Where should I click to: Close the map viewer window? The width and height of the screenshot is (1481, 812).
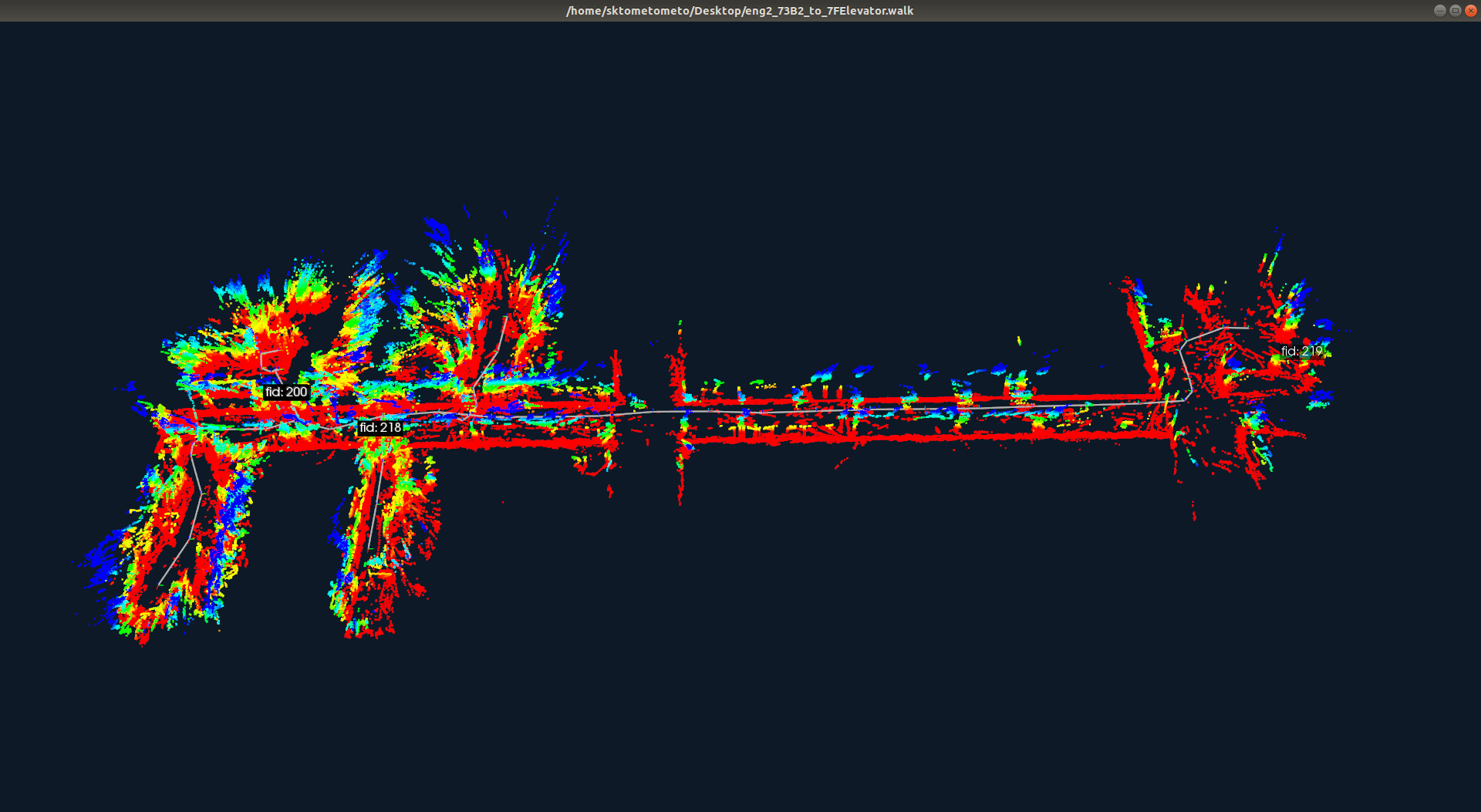coord(1470,11)
